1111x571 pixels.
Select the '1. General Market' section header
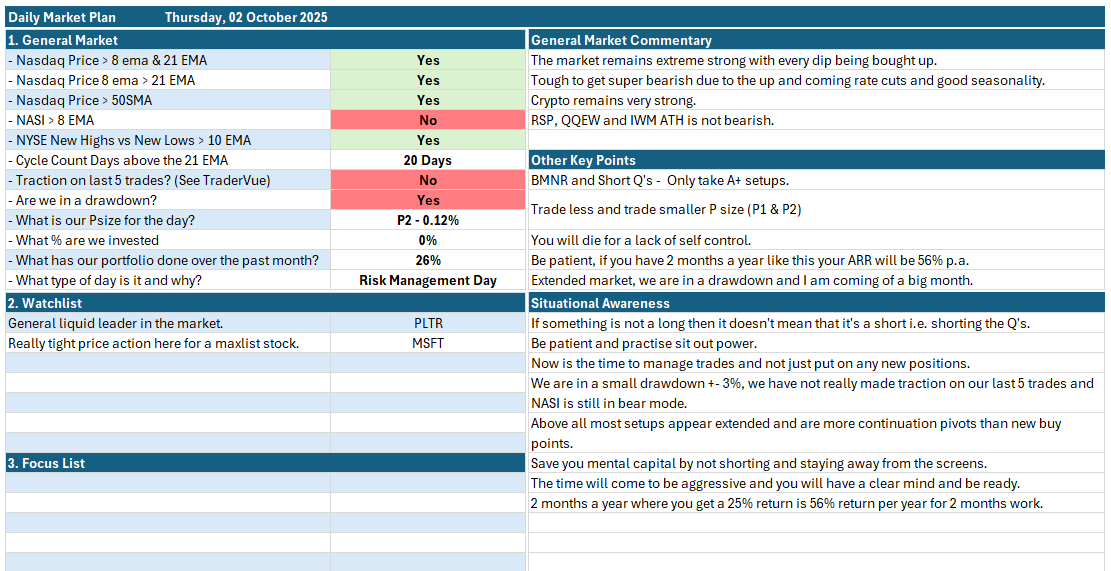265,40
